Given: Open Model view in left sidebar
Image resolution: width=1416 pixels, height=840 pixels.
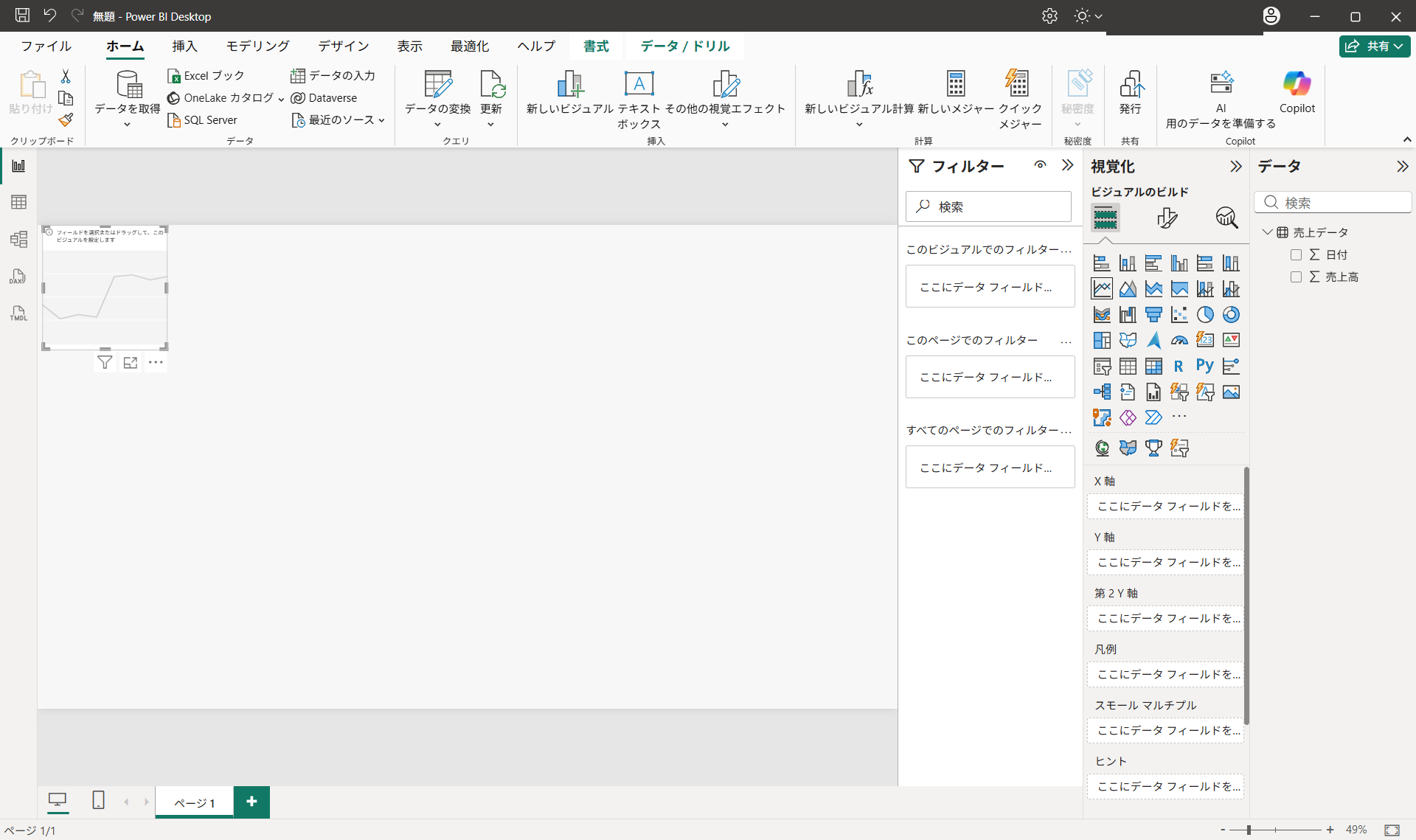Looking at the screenshot, I should tap(18, 239).
